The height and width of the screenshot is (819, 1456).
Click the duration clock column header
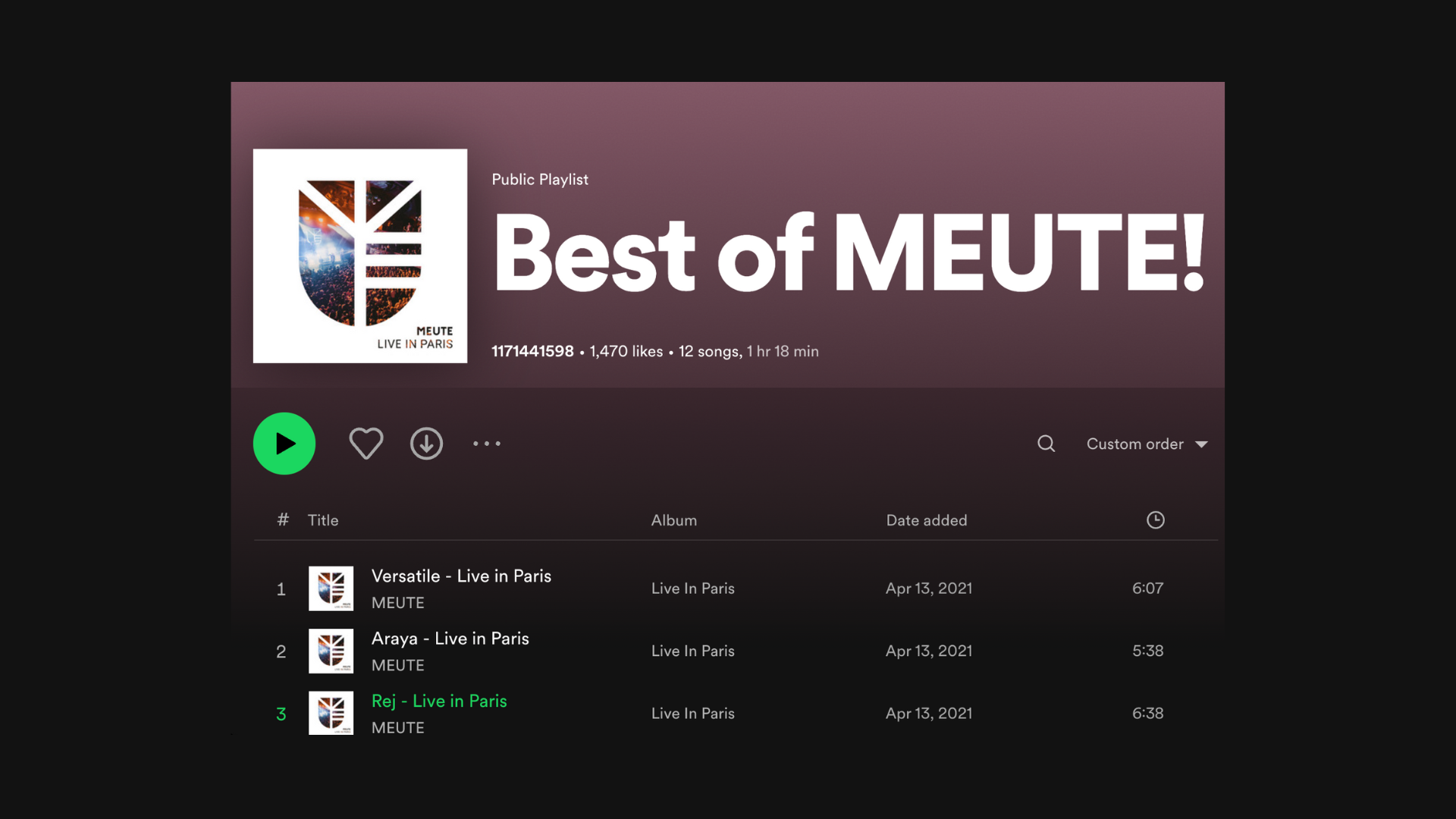[x=1155, y=519]
